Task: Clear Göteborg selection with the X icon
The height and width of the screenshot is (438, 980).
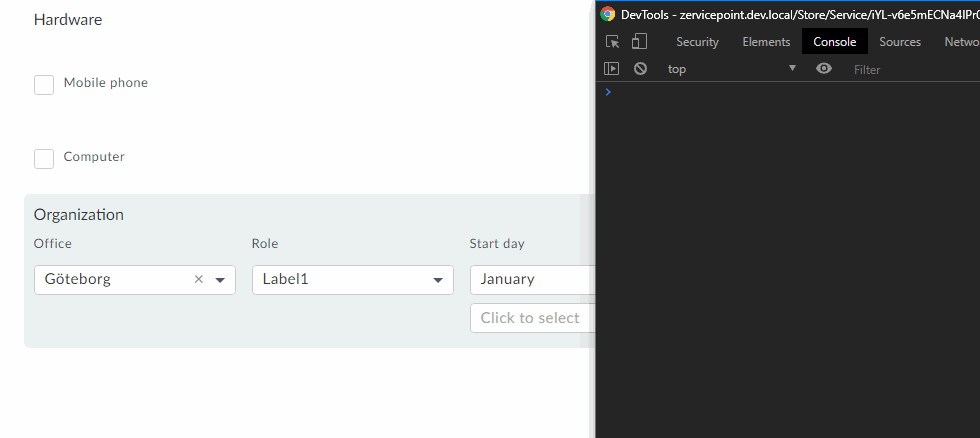Action: click(x=198, y=280)
